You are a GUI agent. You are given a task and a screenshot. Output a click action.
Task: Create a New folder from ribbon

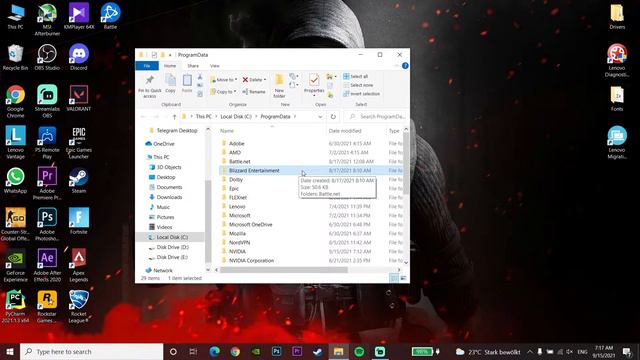(279, 86)
